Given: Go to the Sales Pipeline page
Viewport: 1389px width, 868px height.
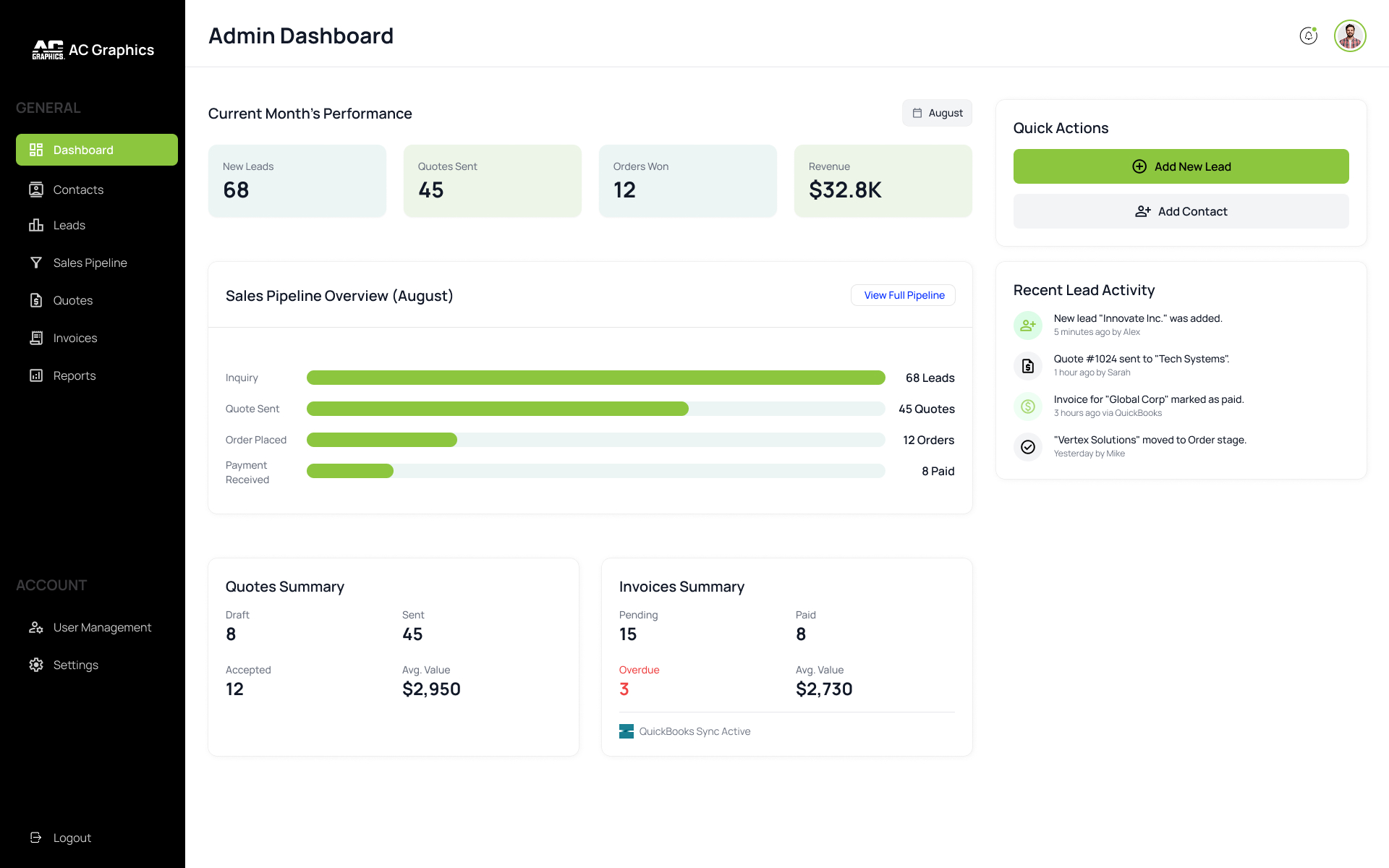Looking at the screenshot, I should pyautogui.click(x=90, y=263).
